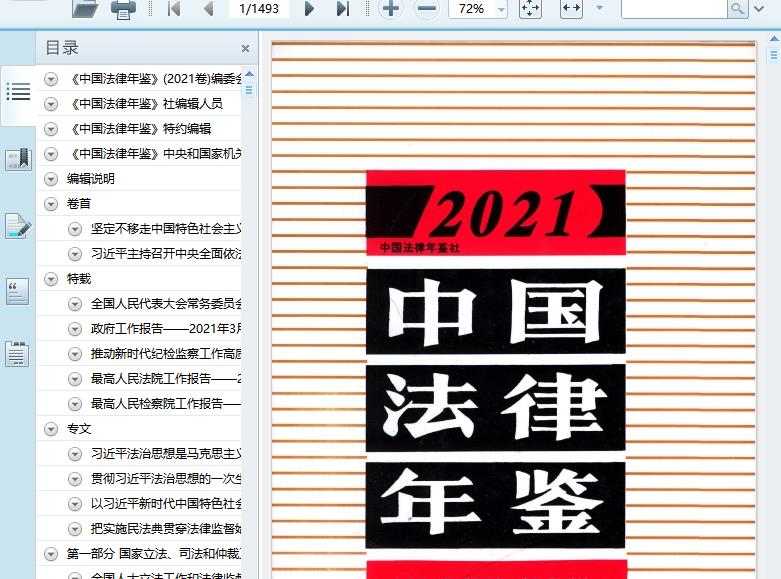
Task: Expand 《中国法律年鉴》中央和国家机关 entry
Action: (51, 154)
